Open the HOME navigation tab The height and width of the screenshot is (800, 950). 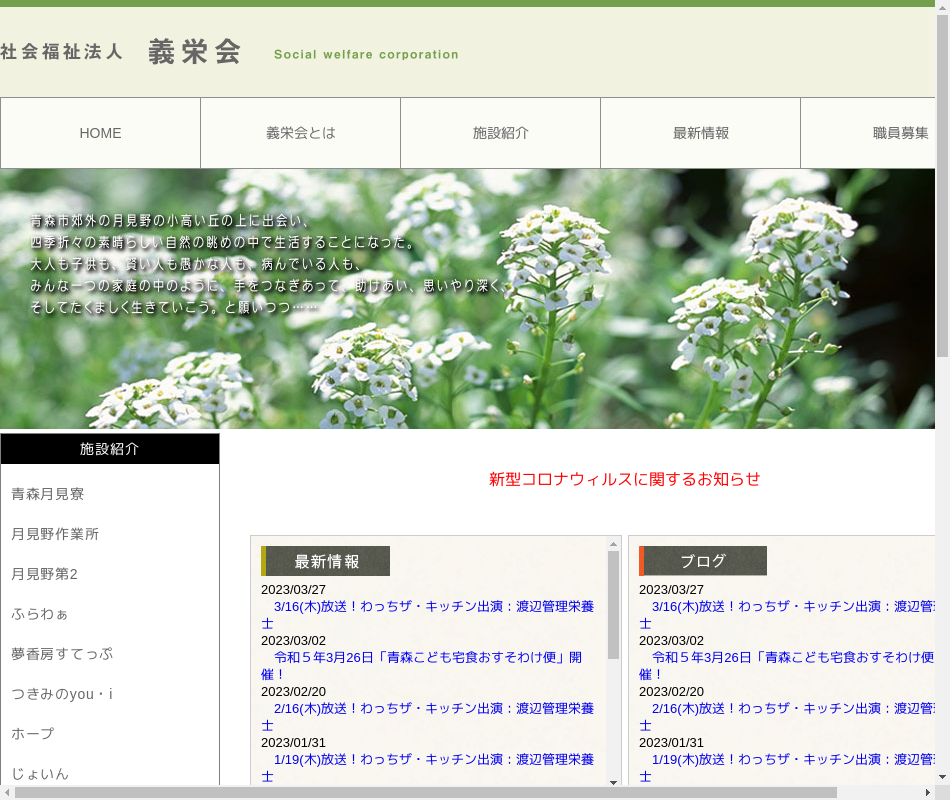click(x=100, y=133)
